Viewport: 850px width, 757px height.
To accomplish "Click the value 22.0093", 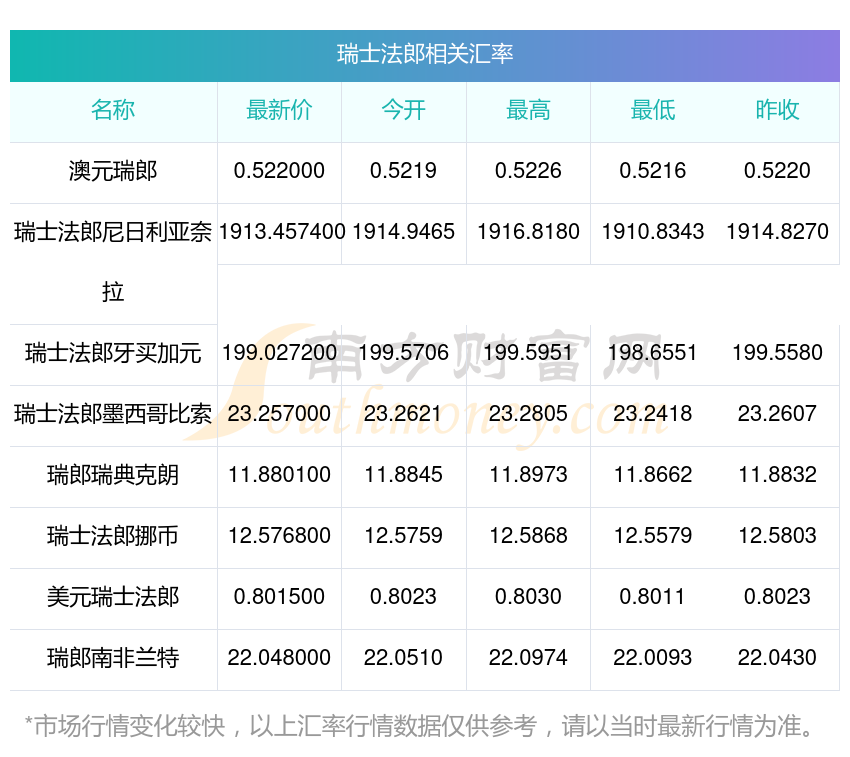I will (x=653, y=658).
